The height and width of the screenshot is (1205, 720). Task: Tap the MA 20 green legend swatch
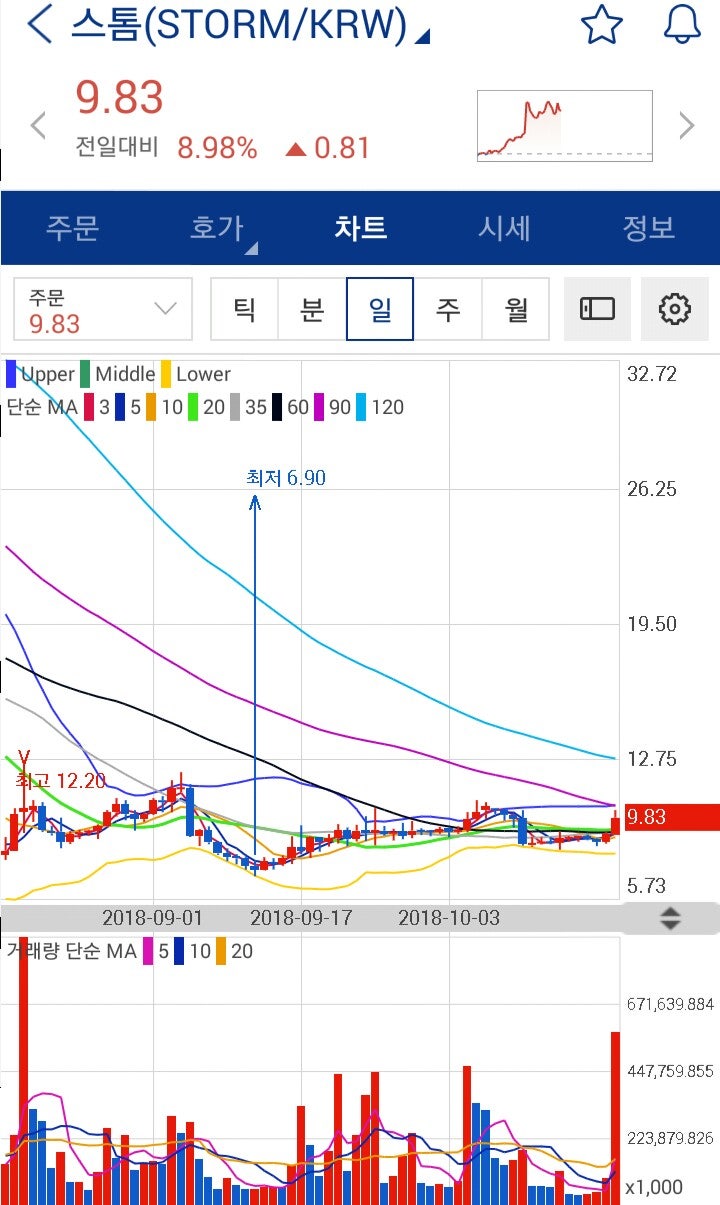193,407
